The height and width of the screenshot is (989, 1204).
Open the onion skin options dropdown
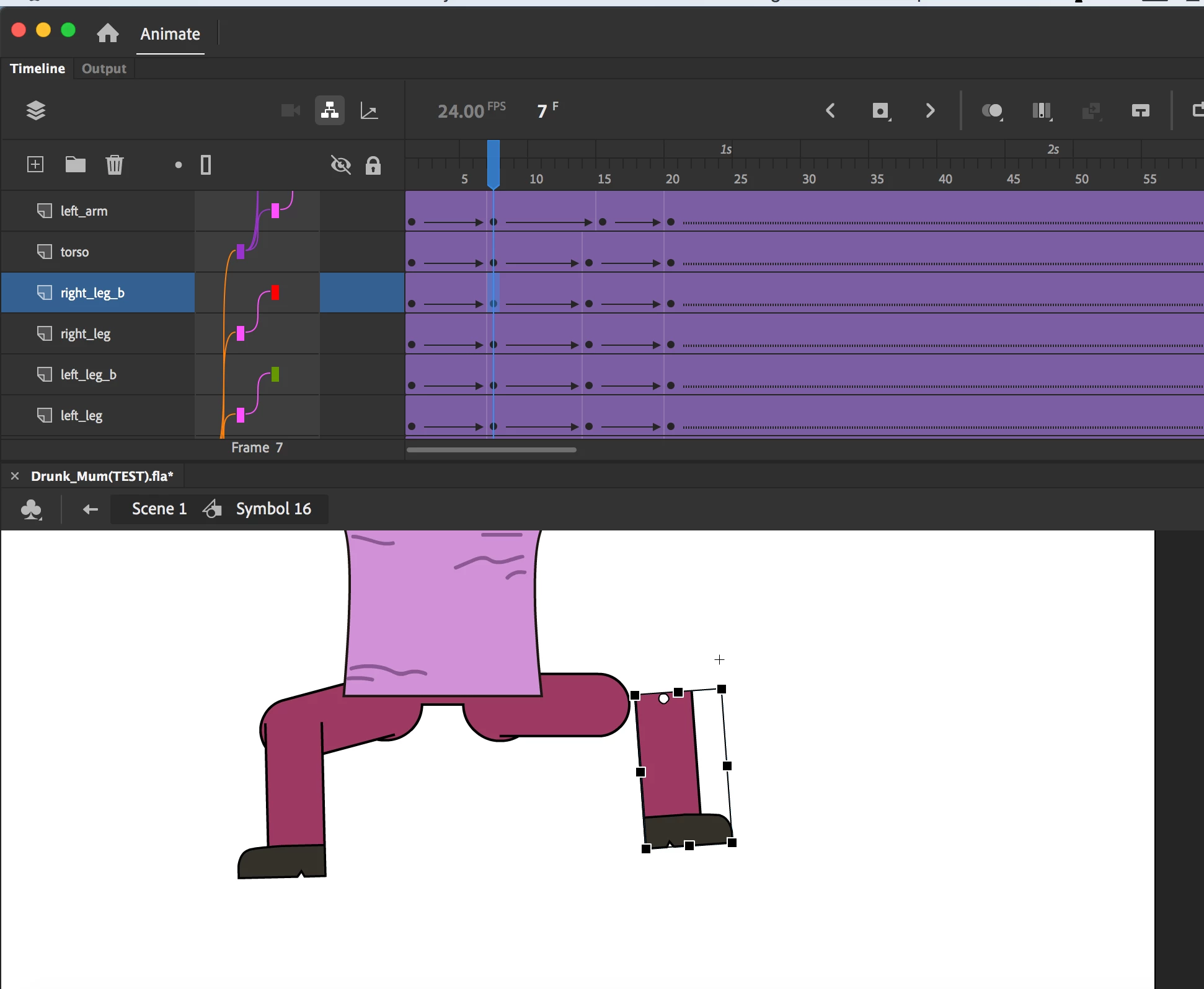click(x=992, y=111)
